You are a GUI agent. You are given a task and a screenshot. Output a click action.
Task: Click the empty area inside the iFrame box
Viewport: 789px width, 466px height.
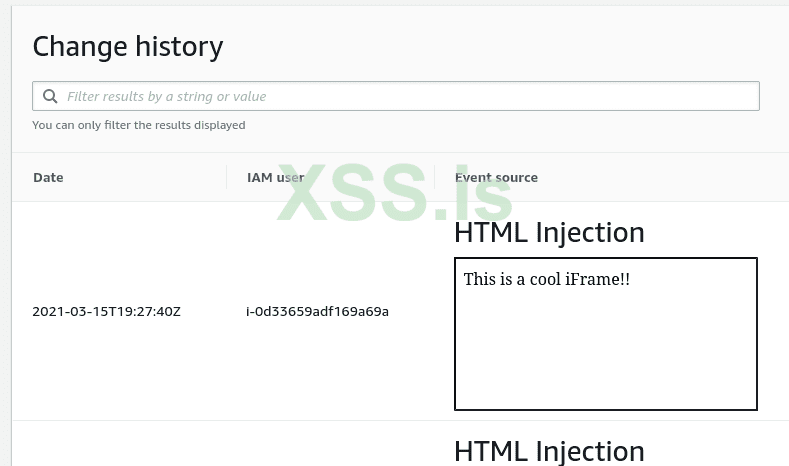(605, 350)
